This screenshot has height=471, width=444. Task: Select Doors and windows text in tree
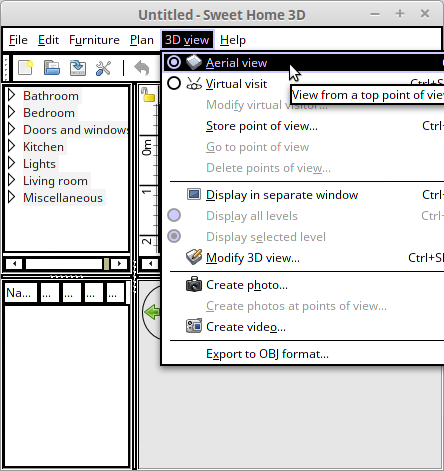76,130
